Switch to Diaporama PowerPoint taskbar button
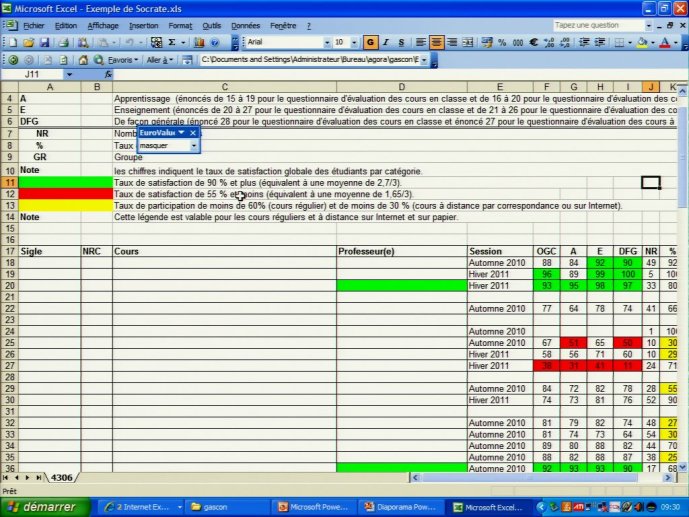The height and width of the screenshot is (517, 689). (x=401, y=507)
